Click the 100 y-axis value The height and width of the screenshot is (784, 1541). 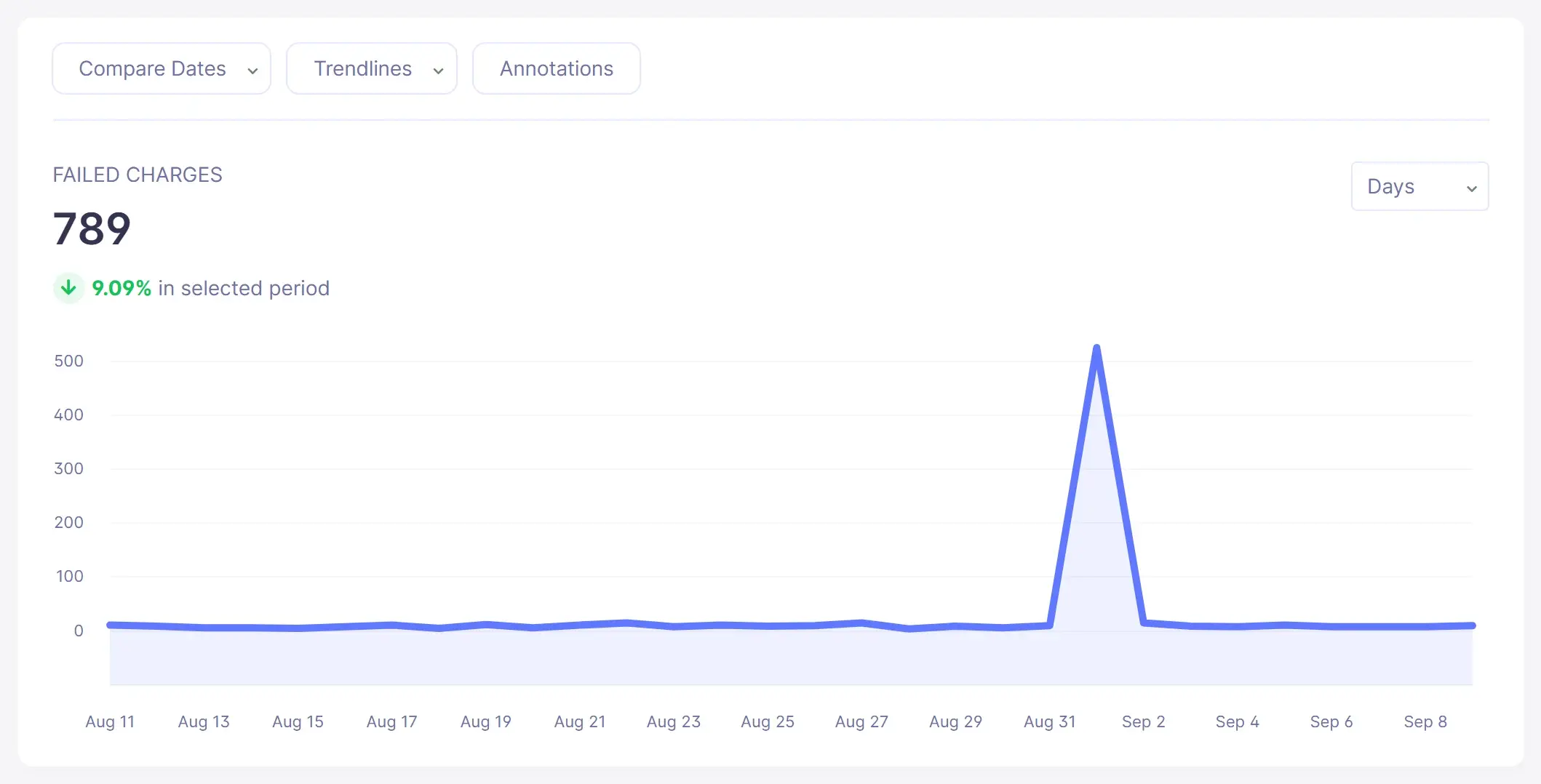(70, 576)
